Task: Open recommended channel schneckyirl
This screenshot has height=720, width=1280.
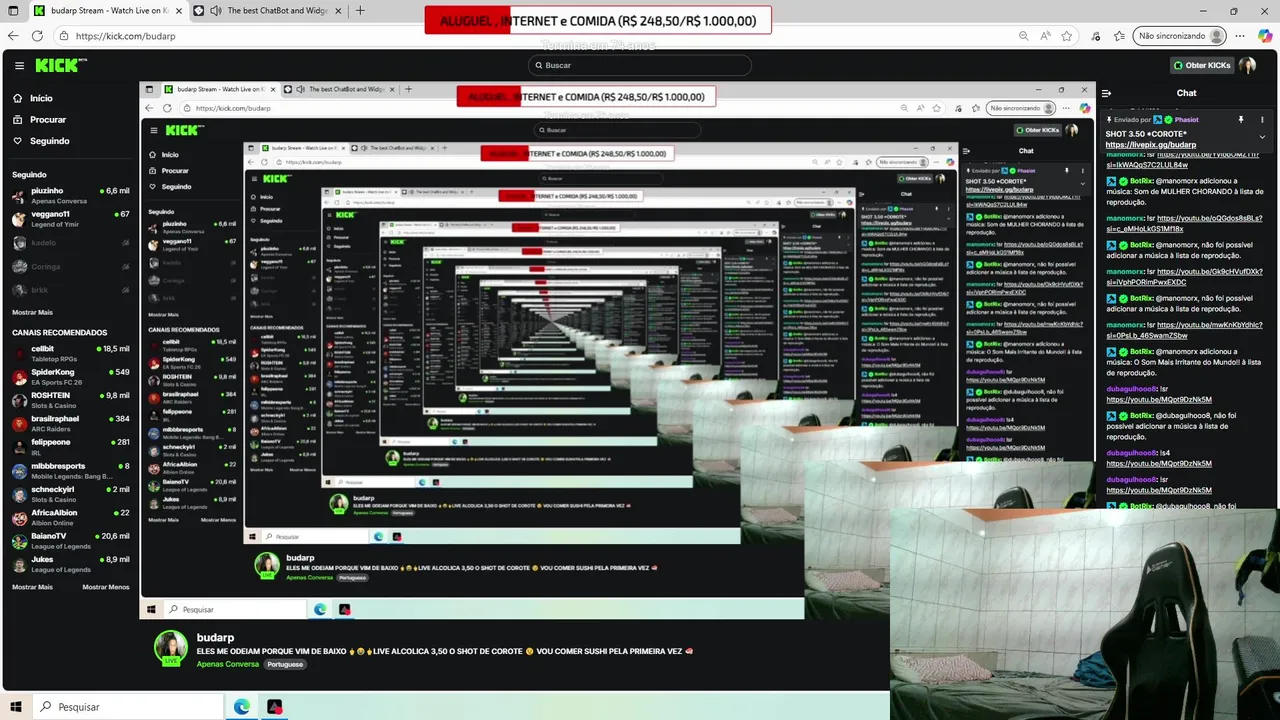Action: pos(71,494)
